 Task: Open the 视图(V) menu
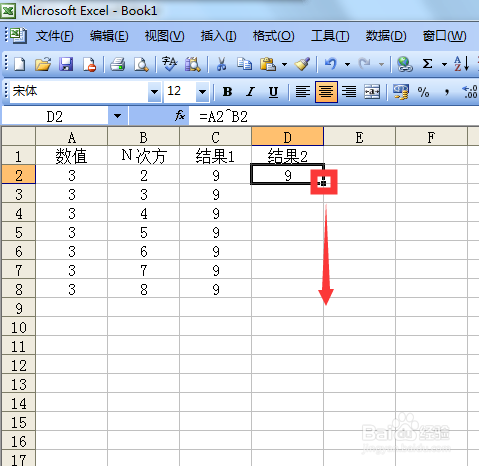165,36
